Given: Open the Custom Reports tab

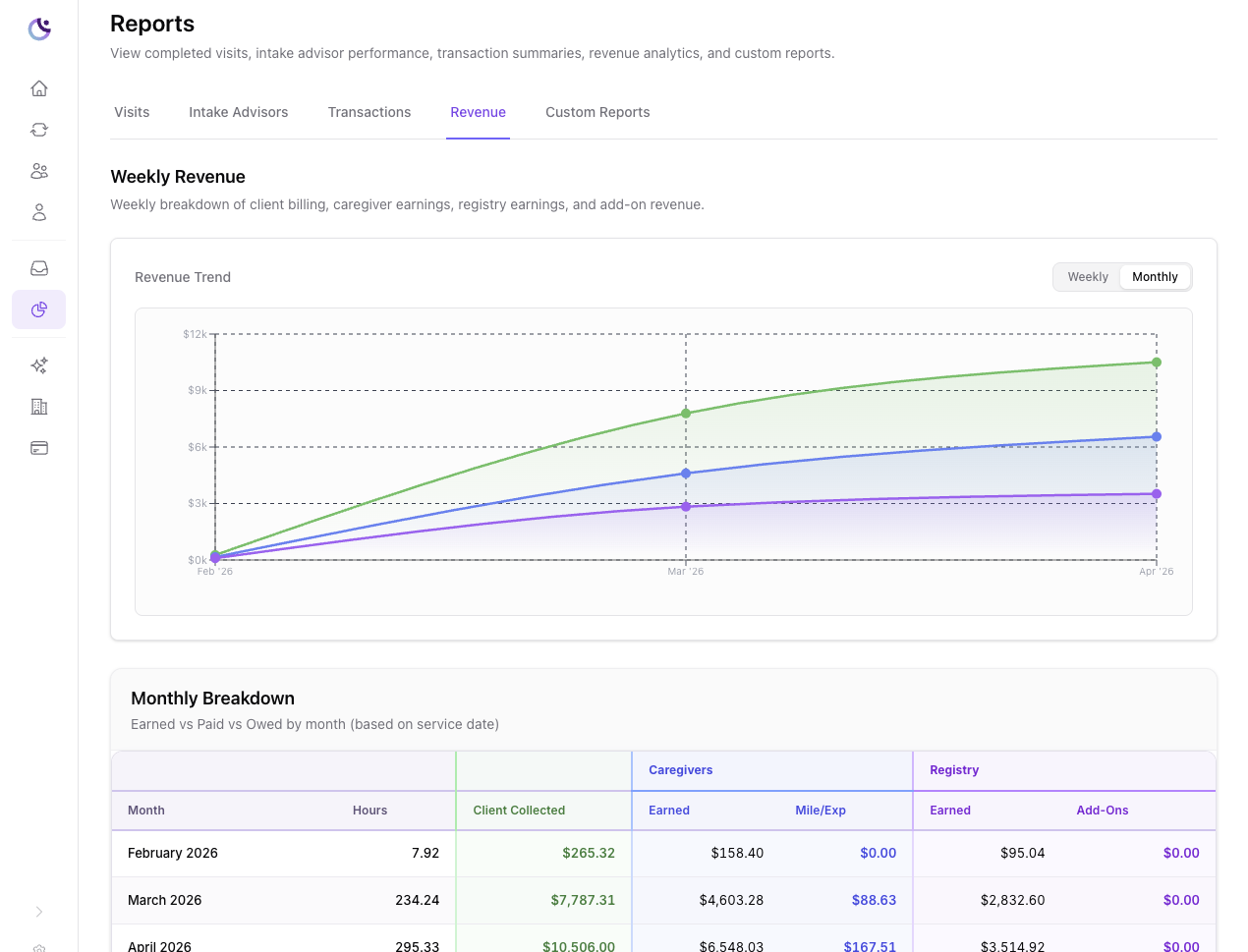Looking at the screenshot, I should coord(597,112).
